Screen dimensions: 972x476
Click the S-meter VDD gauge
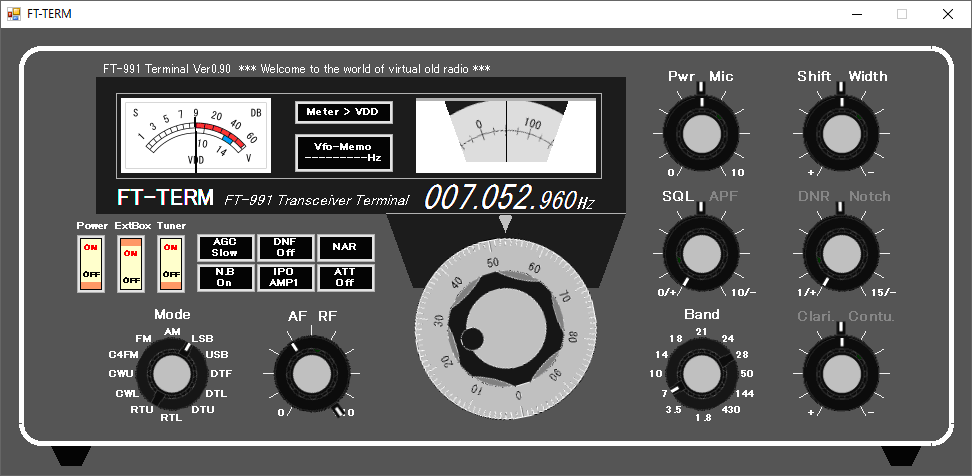coord(196,136)
